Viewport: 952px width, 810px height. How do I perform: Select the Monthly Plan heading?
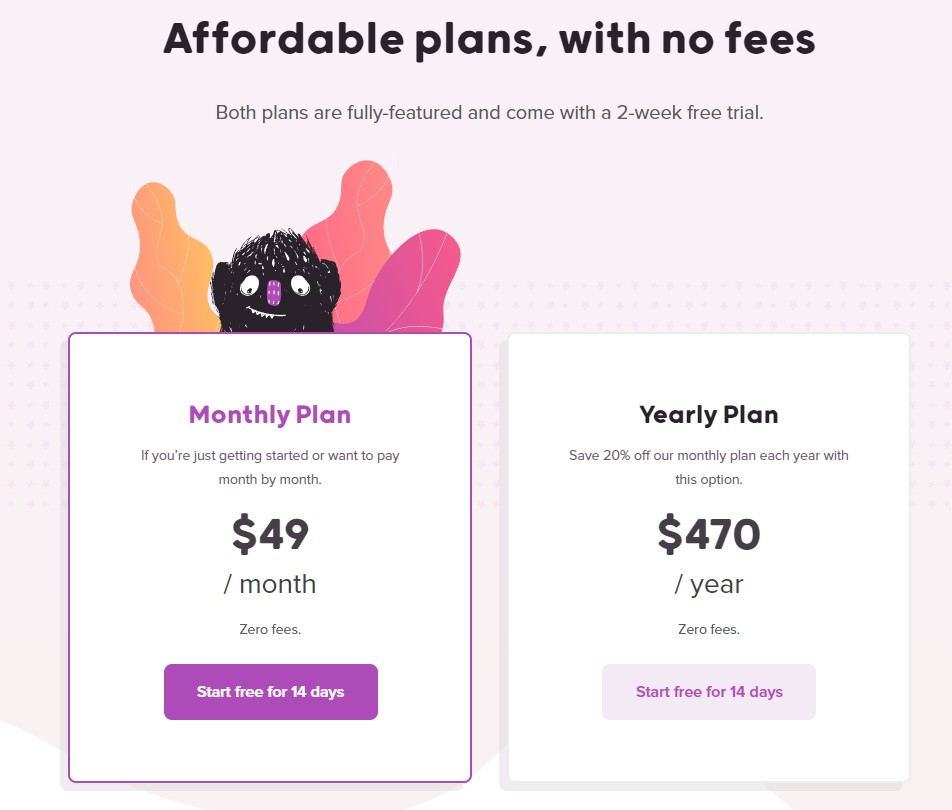(x=270, y=415)
